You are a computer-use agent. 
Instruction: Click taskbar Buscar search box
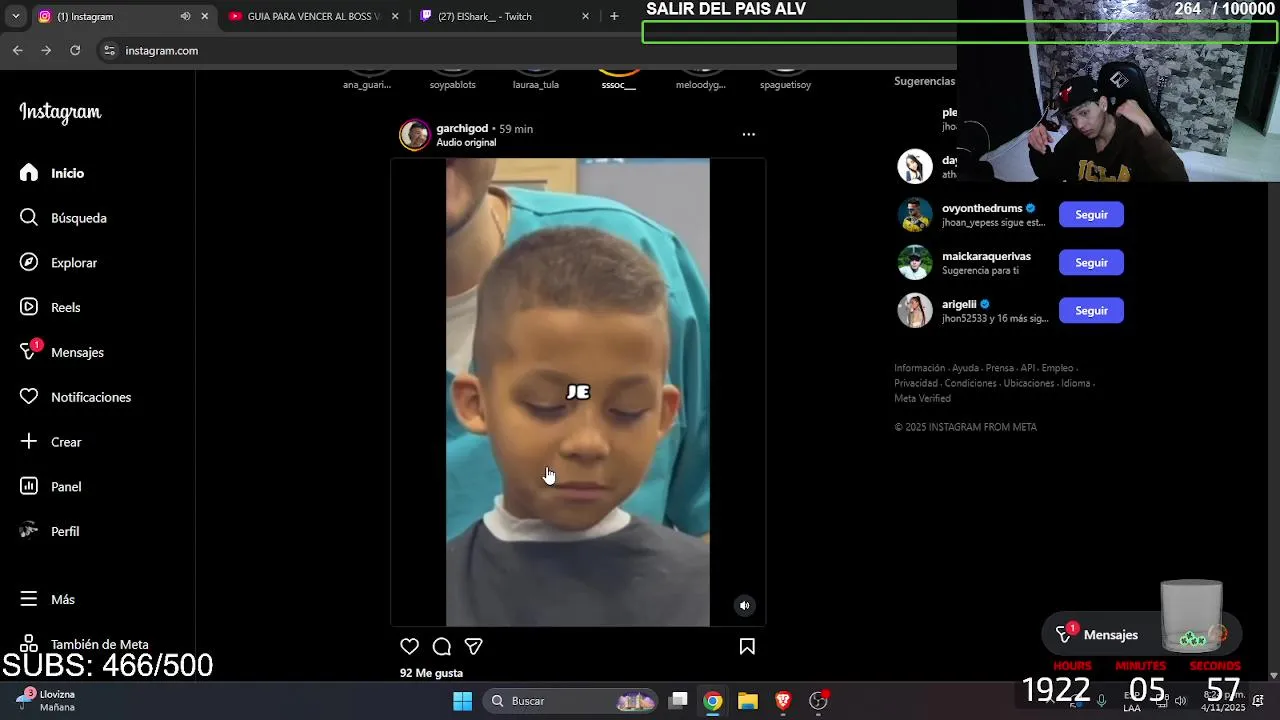pyautogui.click(x=571, y=701)
